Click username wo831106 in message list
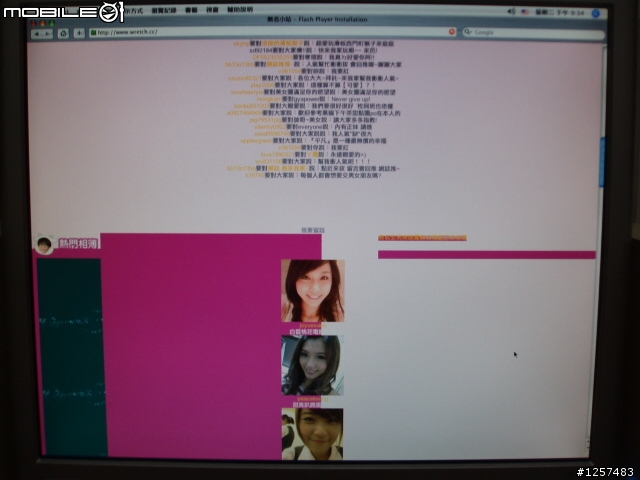Screen dimensions: 640x480 [269, 161]
